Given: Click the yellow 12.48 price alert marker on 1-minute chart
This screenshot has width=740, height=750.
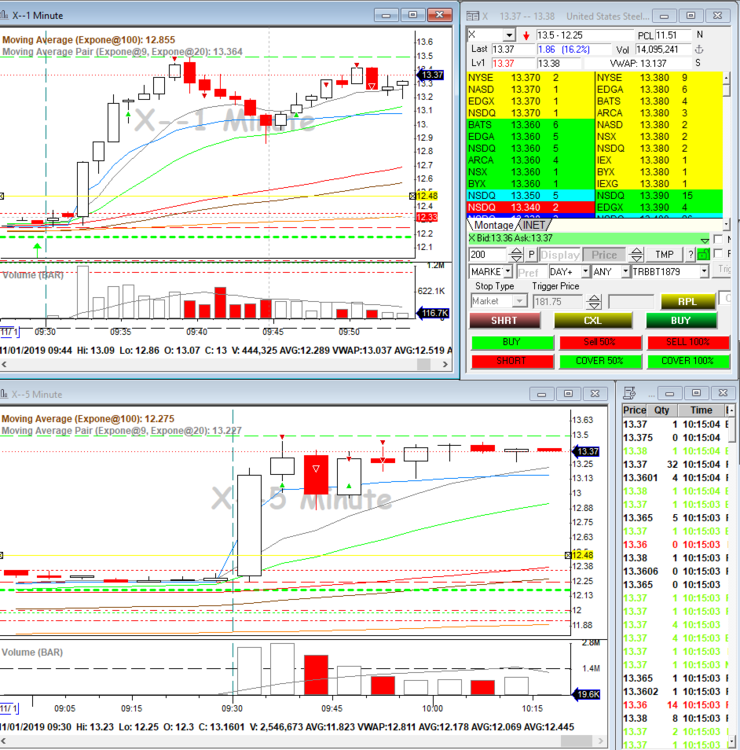Looking at the screenshot, I should point(428,196).
